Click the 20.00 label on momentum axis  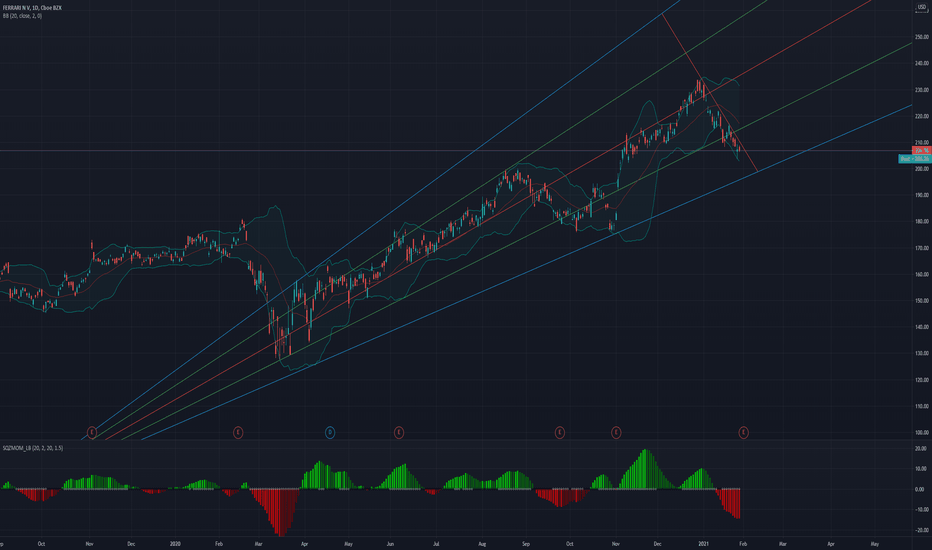pyautogui.click(x=920, y=449)
